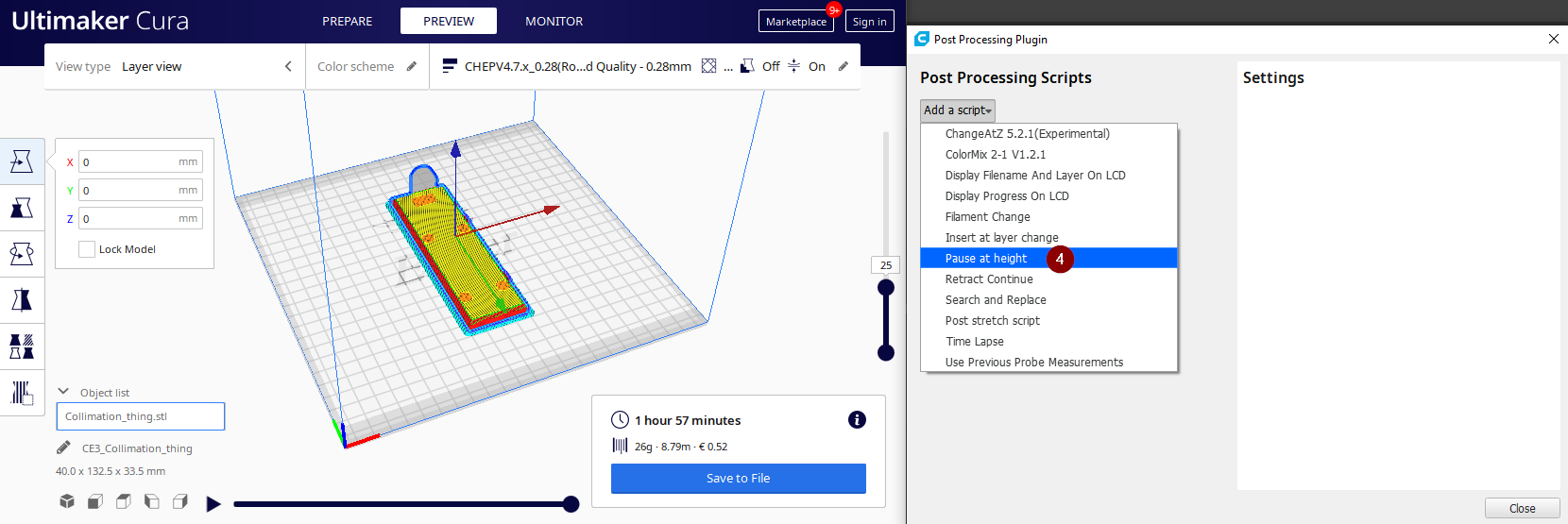Choose Insert at layer change script
The width and height of the screenshot is (1568, 524).
click(x=1049, y=238)
